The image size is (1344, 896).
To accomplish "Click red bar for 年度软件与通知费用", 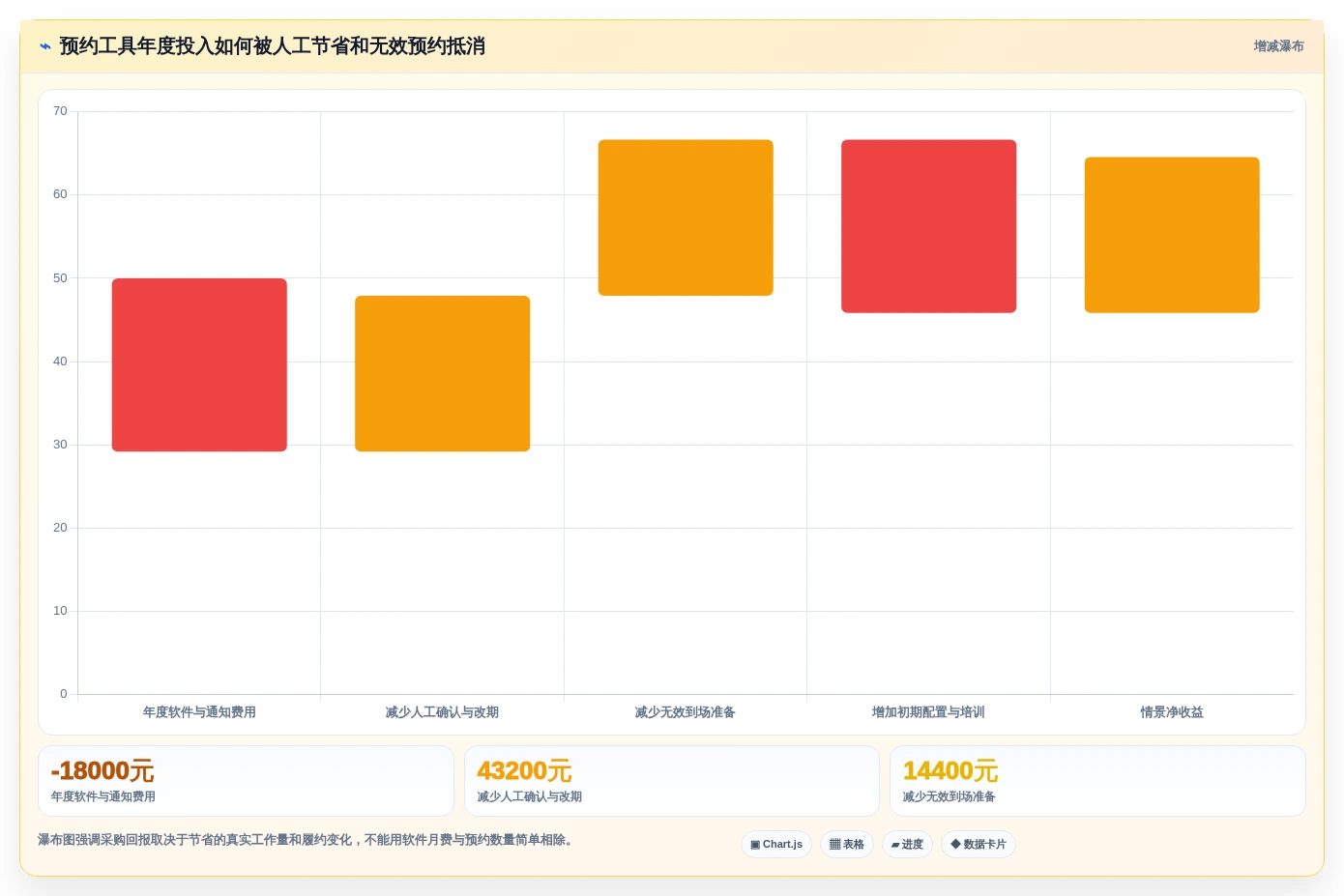I will click(x=199, y=364).
